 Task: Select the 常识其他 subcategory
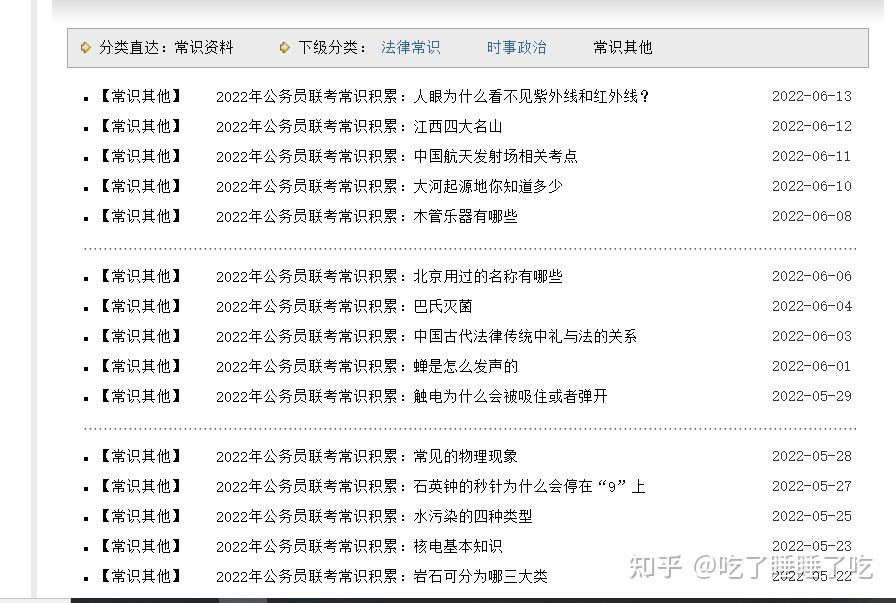tap(623, 47)
